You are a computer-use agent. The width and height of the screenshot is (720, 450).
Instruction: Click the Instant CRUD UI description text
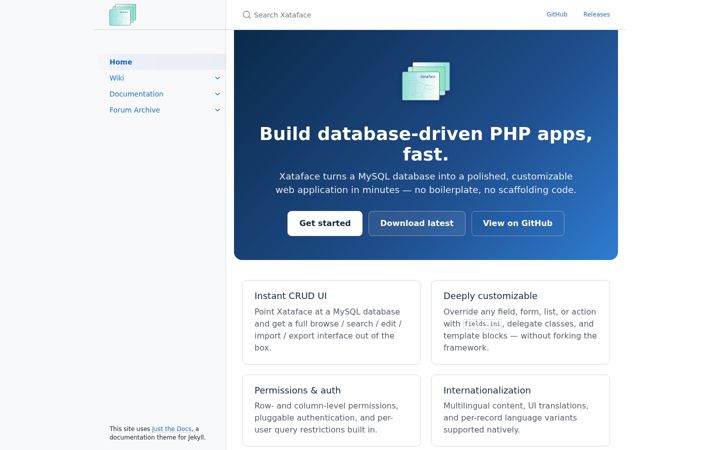(x=328, y=330)
